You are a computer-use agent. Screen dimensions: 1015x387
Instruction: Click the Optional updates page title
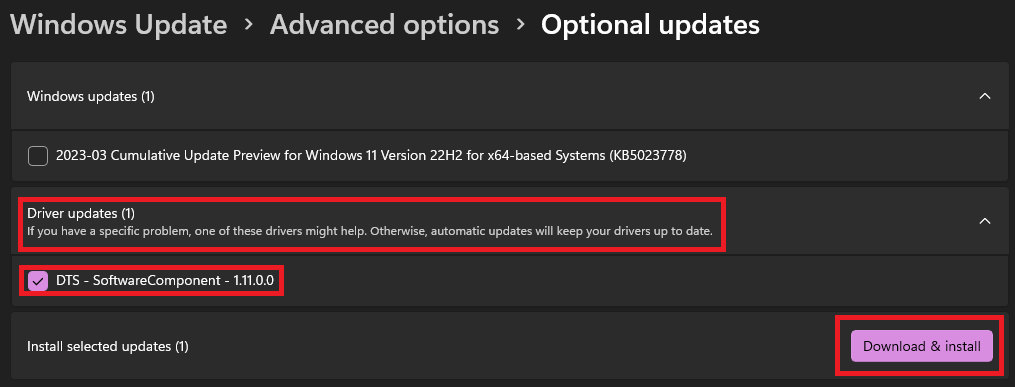(651, 25)
